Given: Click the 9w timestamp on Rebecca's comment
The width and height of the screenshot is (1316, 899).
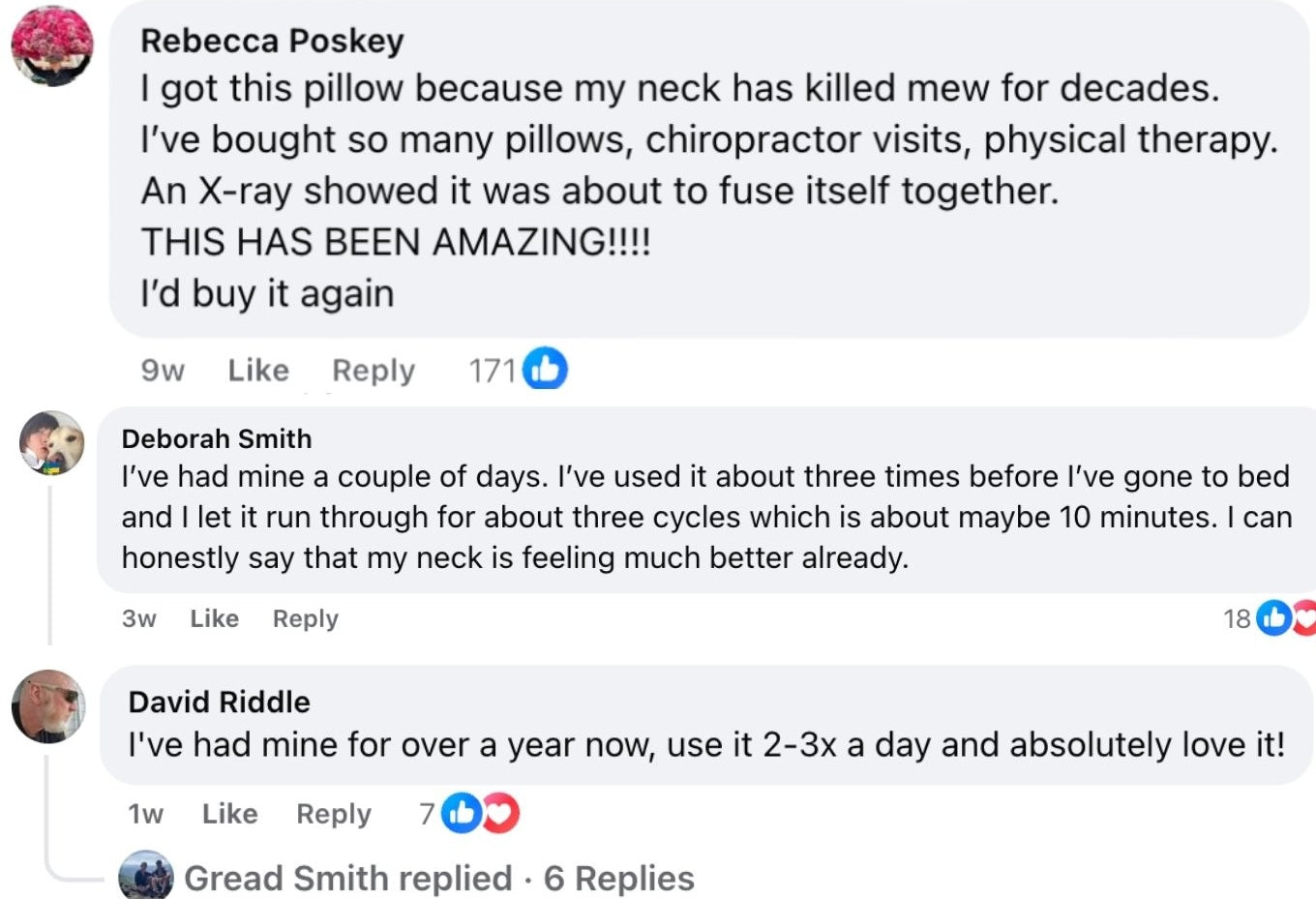Looking at the screenshot, I should click(x=162, y=371).
